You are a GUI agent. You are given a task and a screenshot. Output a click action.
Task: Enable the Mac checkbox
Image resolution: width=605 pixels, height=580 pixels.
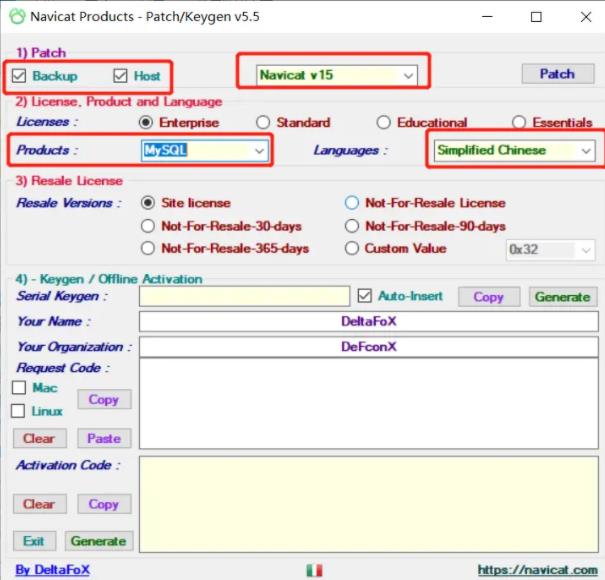[19, 387]
